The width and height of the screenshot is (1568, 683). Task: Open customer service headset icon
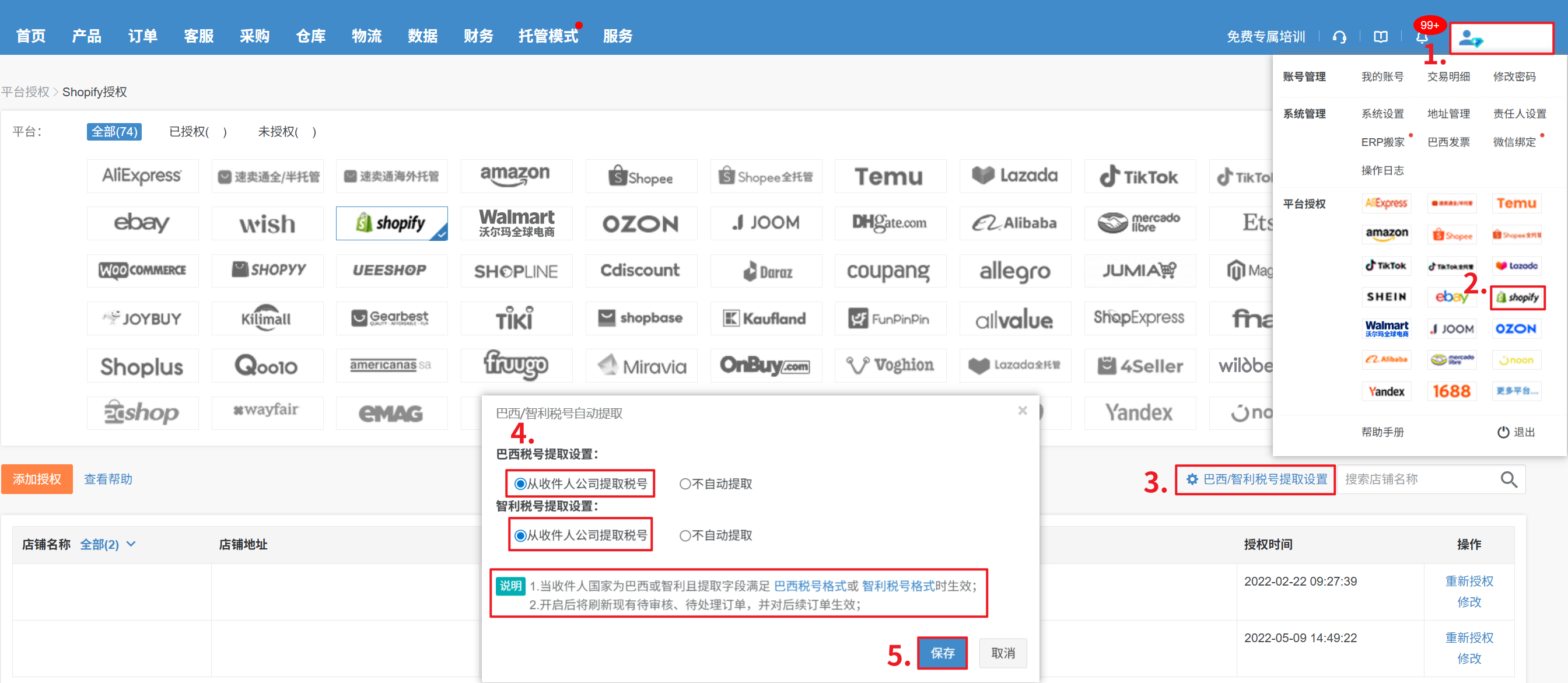pyautogui.click(x=1339, y=37)
